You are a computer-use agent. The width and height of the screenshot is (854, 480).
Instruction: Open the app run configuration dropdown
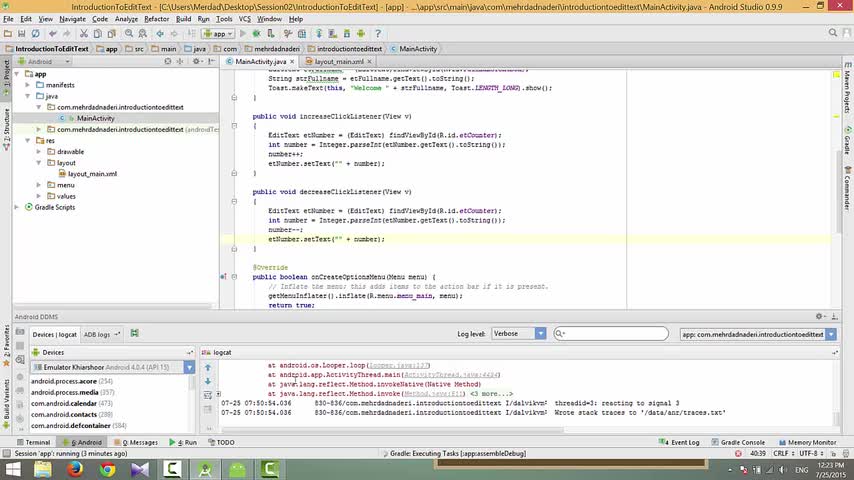click(218, 34)
